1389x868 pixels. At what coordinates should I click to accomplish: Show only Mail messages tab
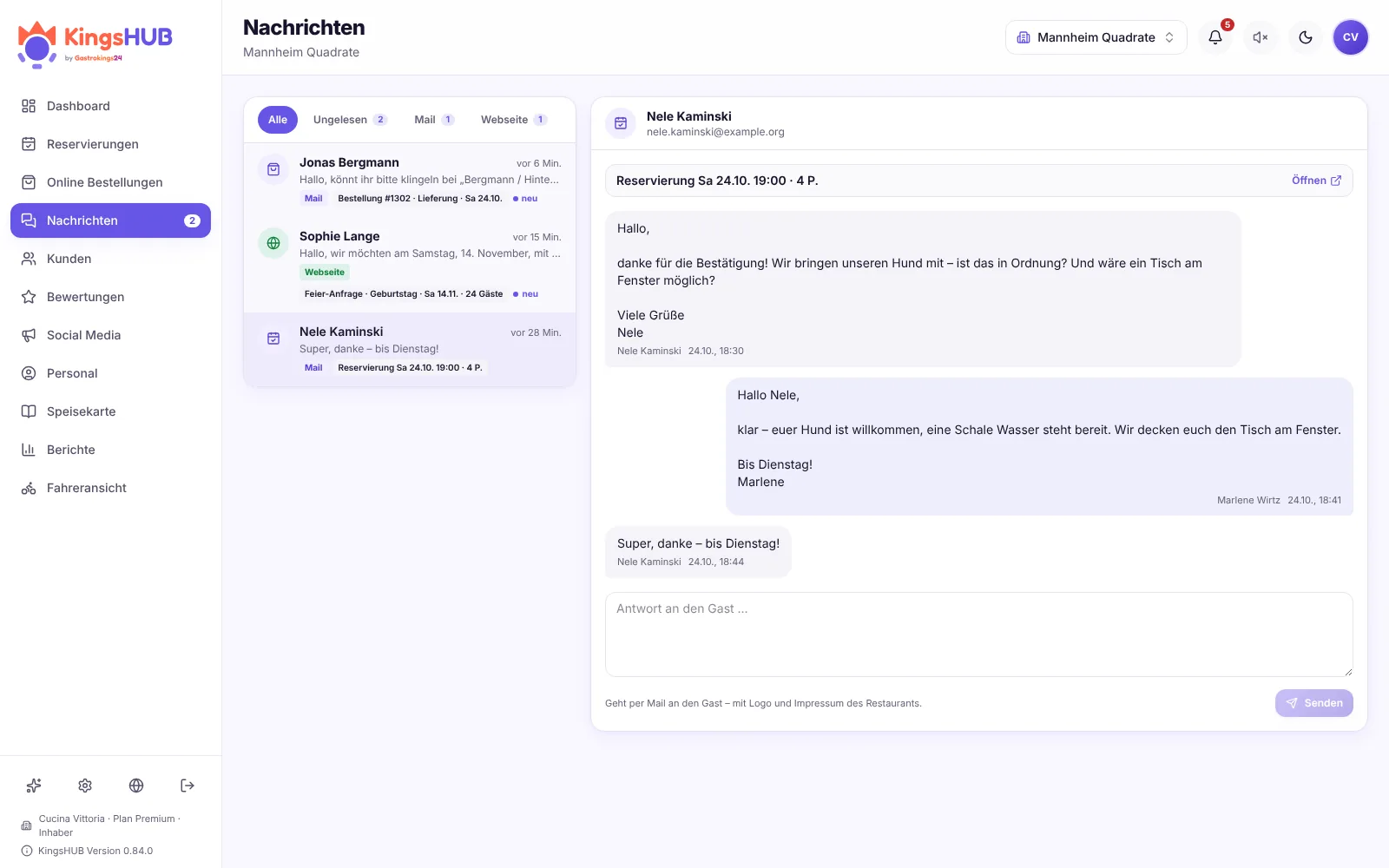coord(434,120)
